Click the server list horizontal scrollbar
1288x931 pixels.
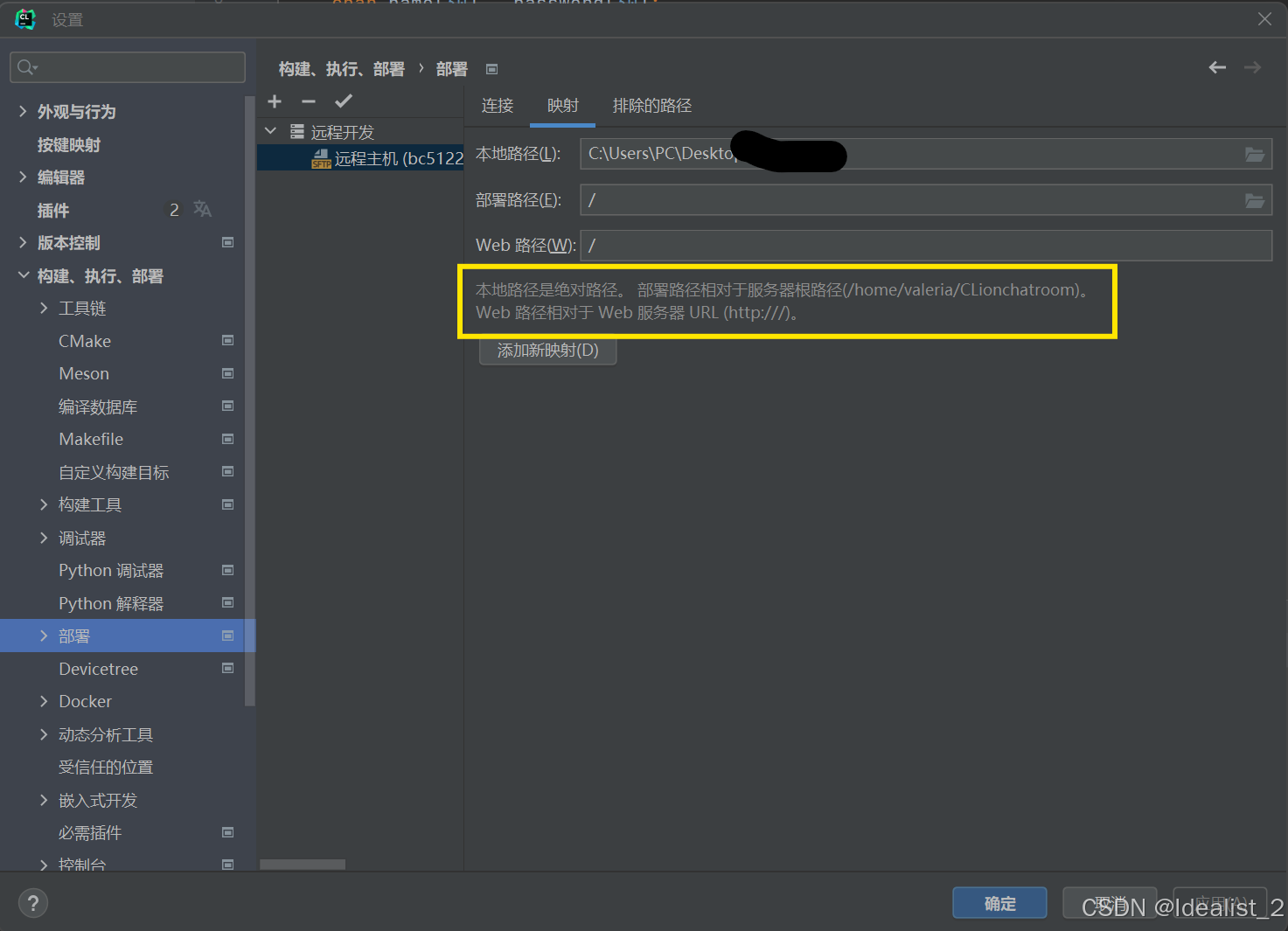pos(303,865)
